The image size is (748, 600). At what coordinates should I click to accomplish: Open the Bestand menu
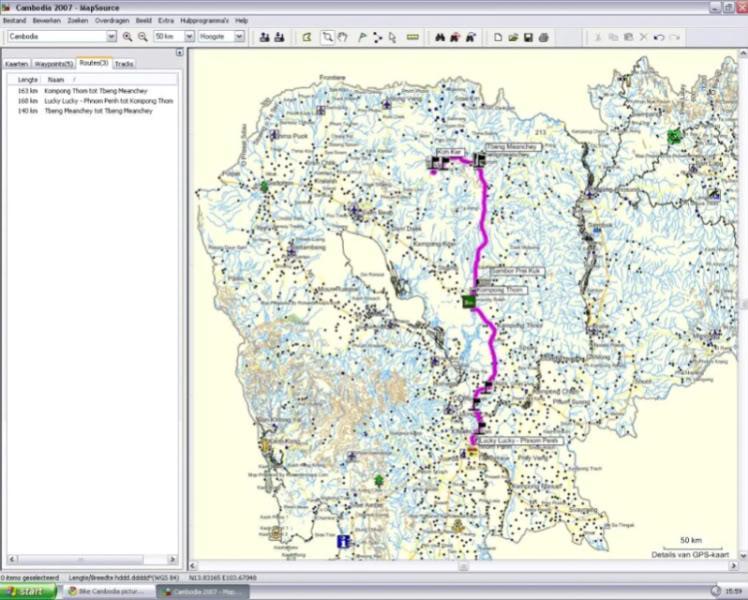(14, 21)
